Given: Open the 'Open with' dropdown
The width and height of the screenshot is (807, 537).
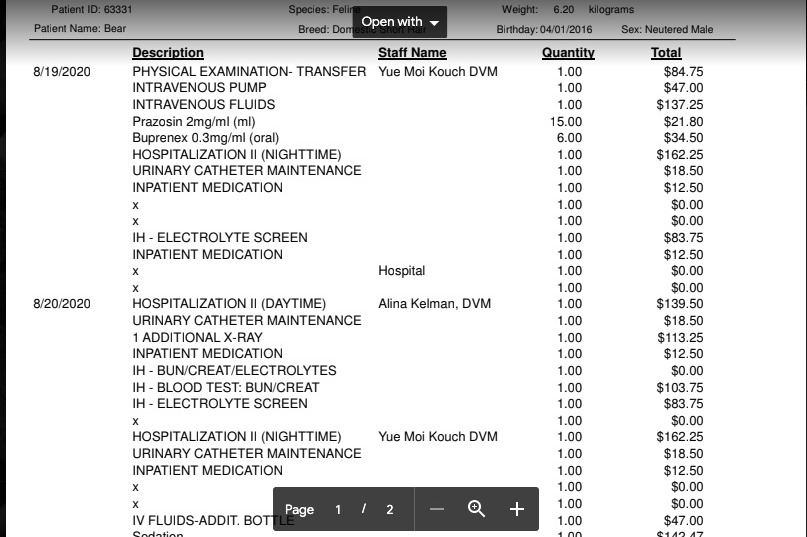Looking at the screenshot, I should [x=400, y=22].
